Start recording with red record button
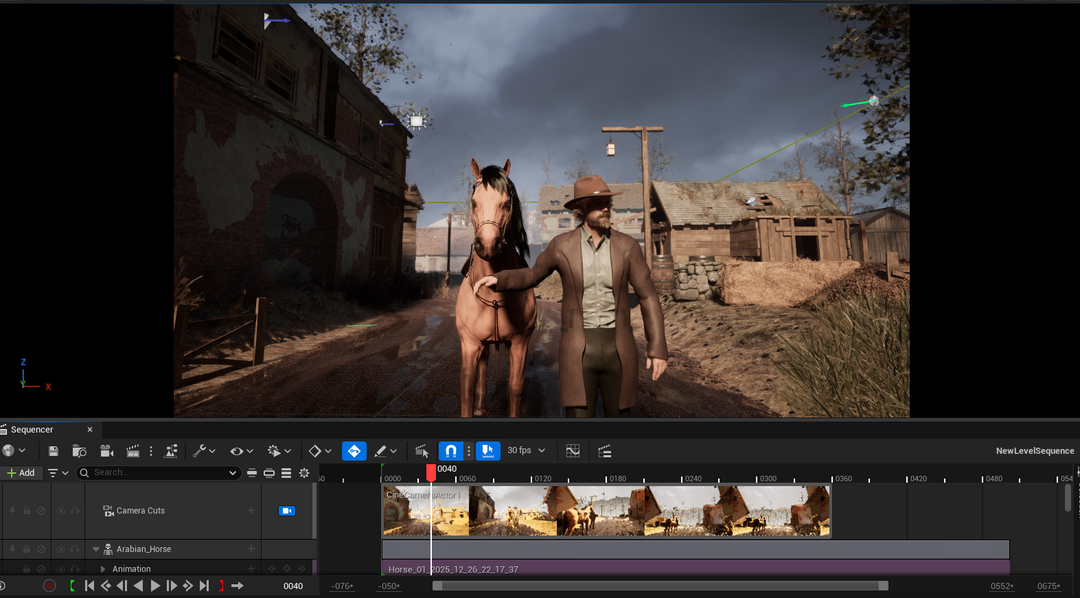Viewport: 1080px width, 598px height. coord(50,586)
